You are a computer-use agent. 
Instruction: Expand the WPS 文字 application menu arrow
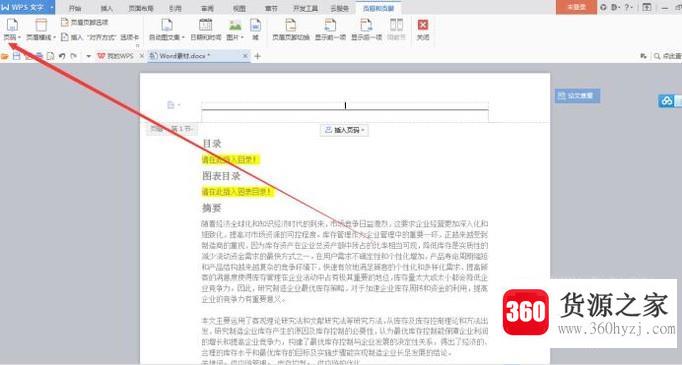52,8
